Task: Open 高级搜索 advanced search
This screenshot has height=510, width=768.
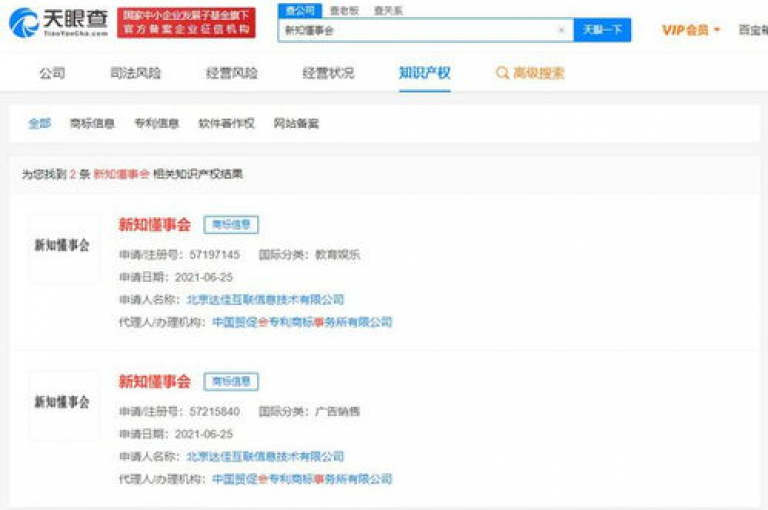Action: click(x=539, y=73)
